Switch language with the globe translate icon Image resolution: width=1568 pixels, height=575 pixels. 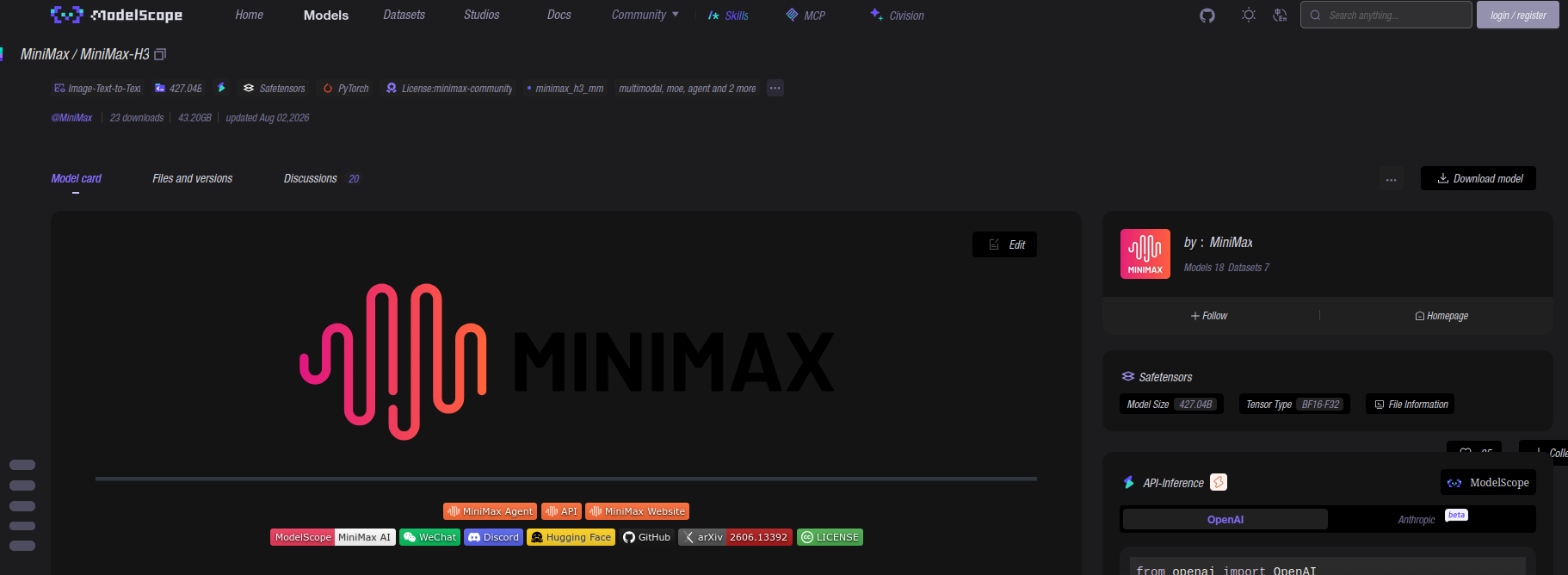tap(1280, 15)
